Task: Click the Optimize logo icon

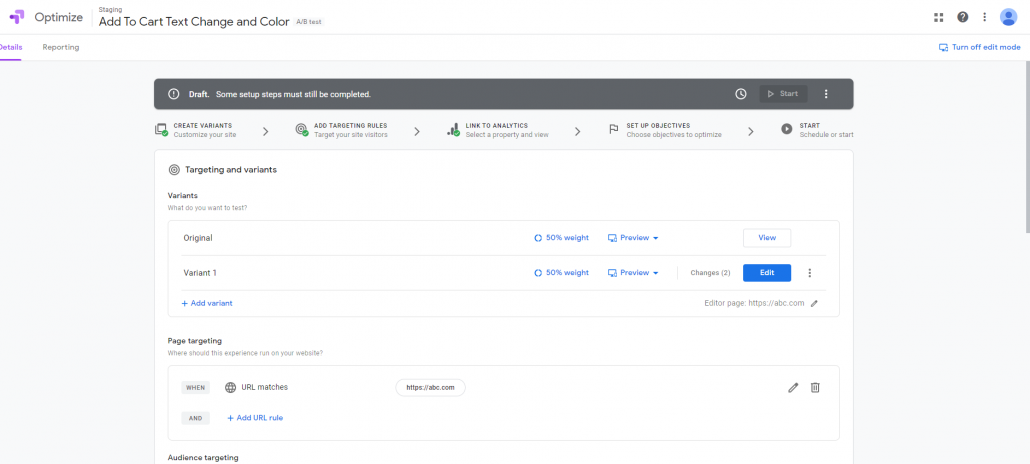Action: (x=16, y=17)
